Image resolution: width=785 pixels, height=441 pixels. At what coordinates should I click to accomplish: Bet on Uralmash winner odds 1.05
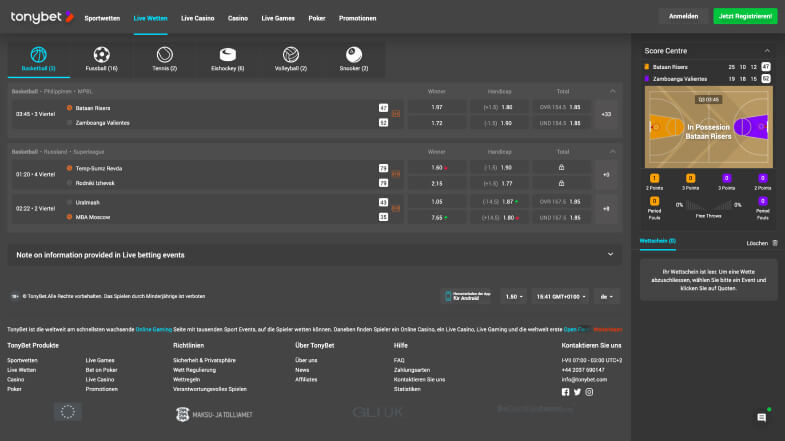click(437, 202)
